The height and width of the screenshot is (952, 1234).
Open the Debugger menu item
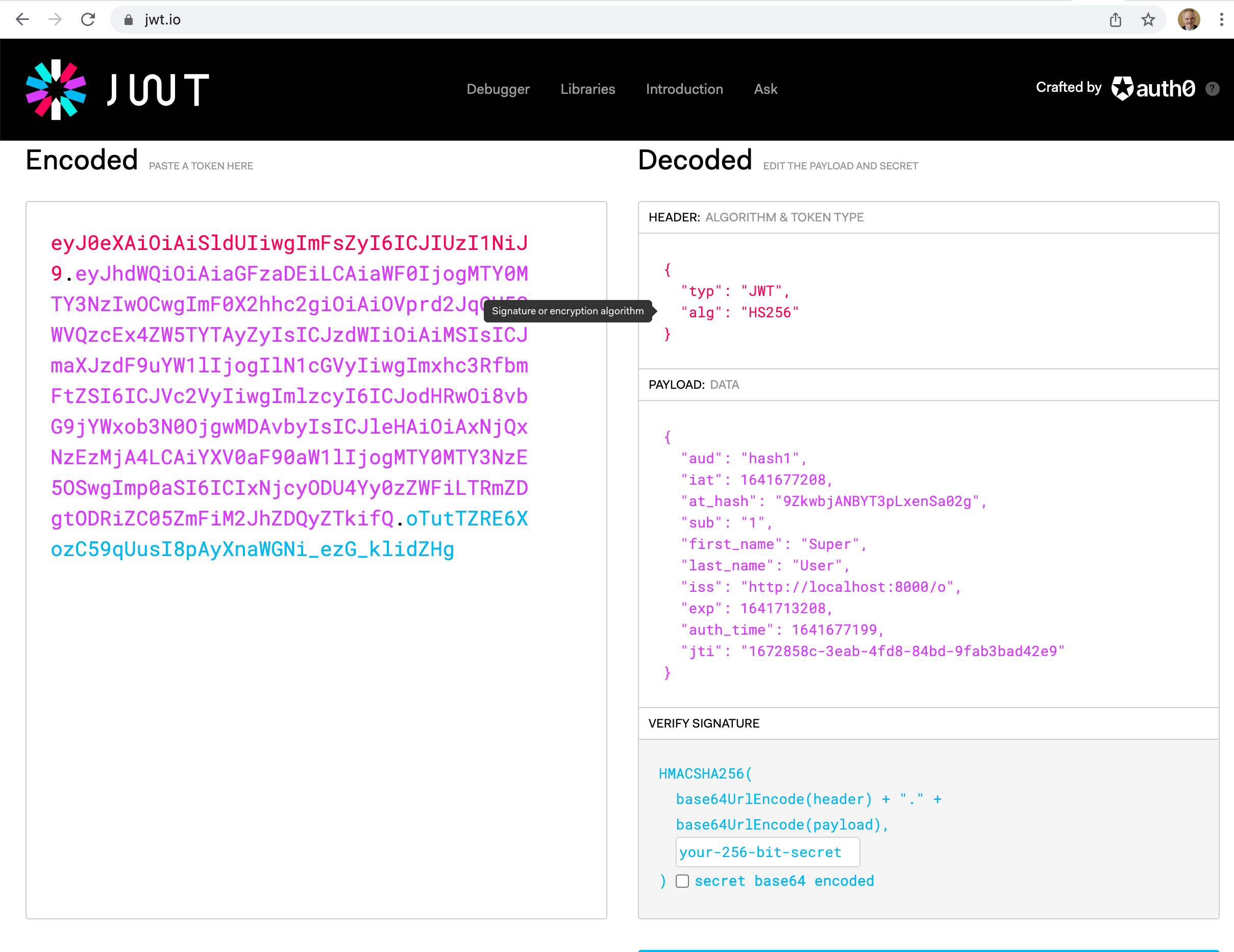coord(500,89)
